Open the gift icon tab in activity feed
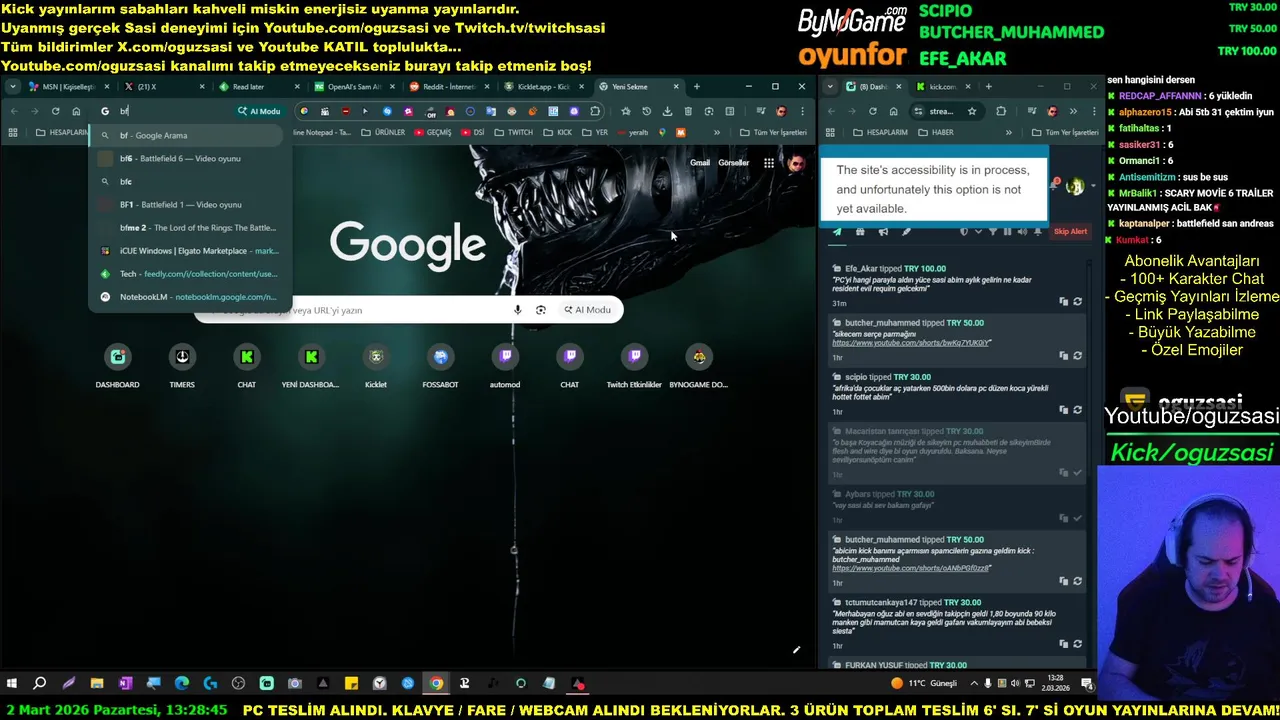This screenshot has width=1280, height=720. [x=860, y=232]
